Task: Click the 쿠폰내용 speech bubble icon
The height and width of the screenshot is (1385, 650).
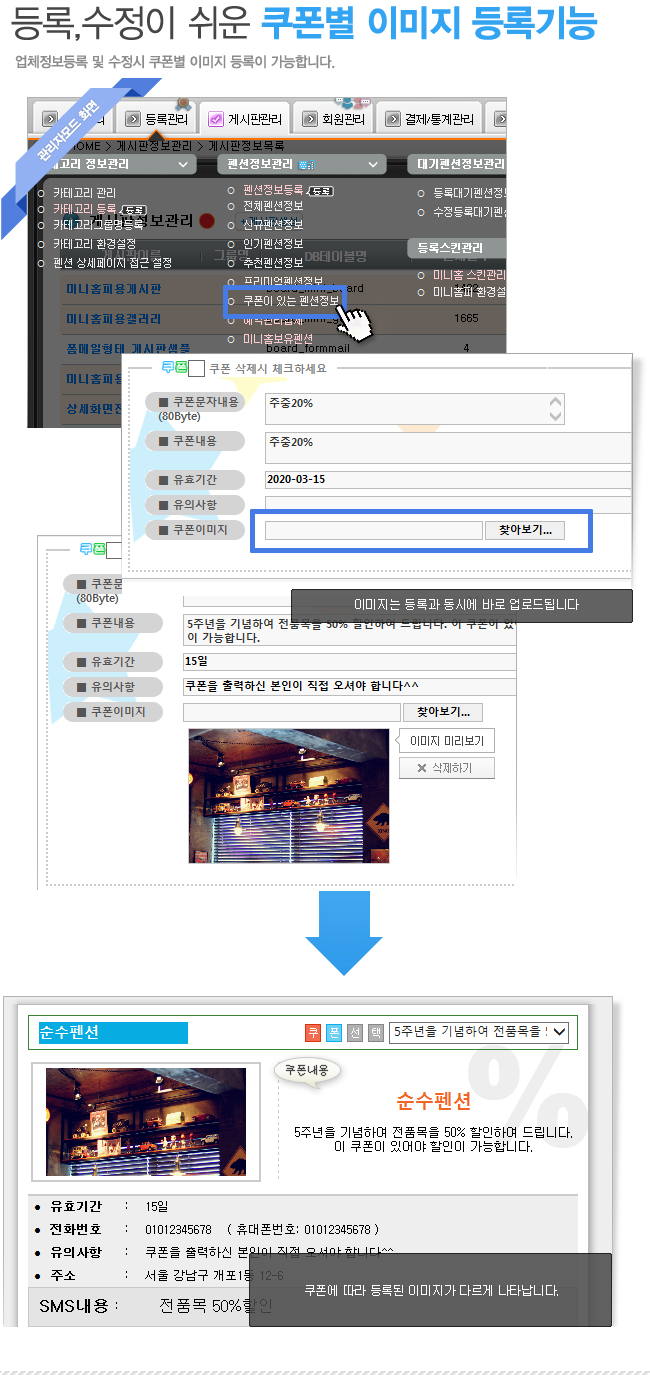Action: coord(308,1070)
